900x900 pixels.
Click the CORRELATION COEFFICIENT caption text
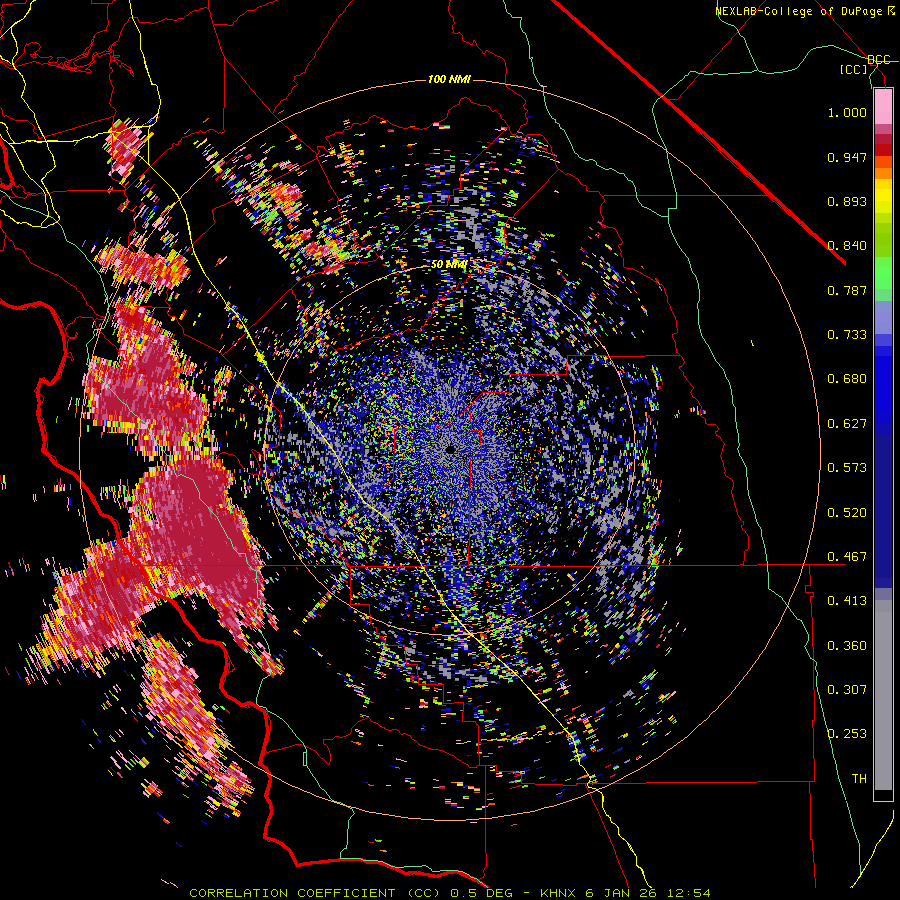[x=292, y=893]
